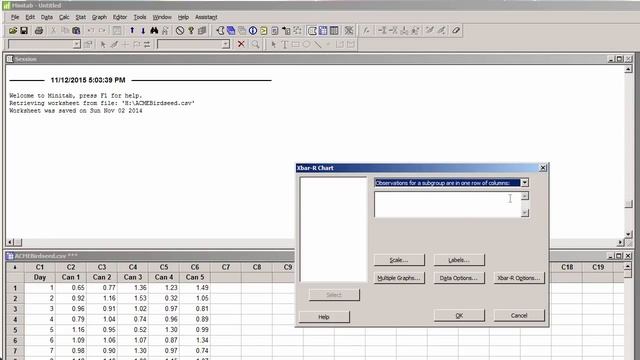Click the eraser icon at toolbar end
The image size is (640, 360).
tap(456, 31)
